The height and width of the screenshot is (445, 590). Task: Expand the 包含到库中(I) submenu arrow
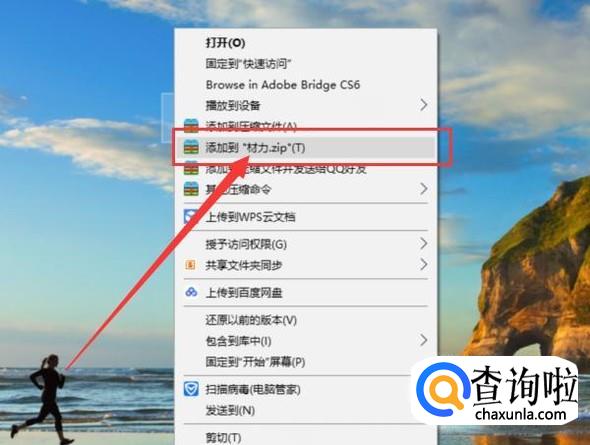[x=424, y=340]
